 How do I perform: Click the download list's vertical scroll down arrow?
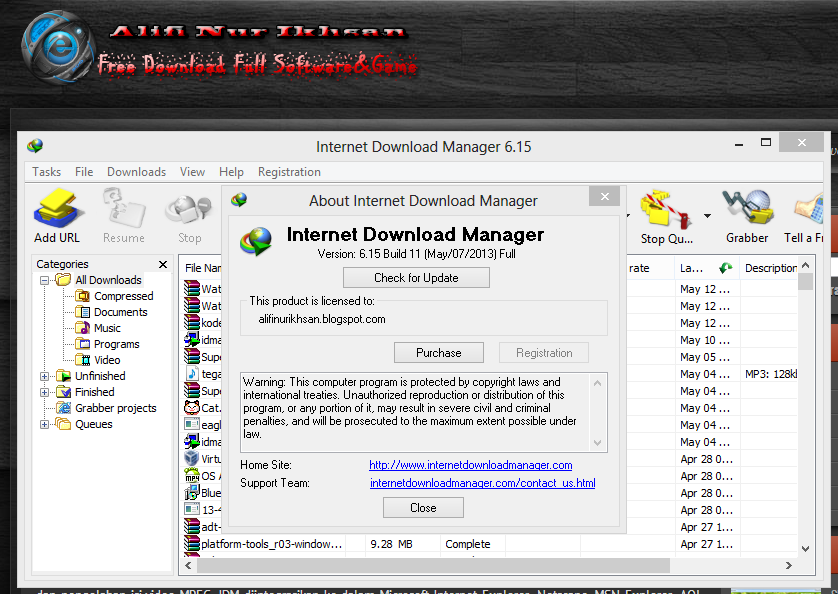pos(805,549)
